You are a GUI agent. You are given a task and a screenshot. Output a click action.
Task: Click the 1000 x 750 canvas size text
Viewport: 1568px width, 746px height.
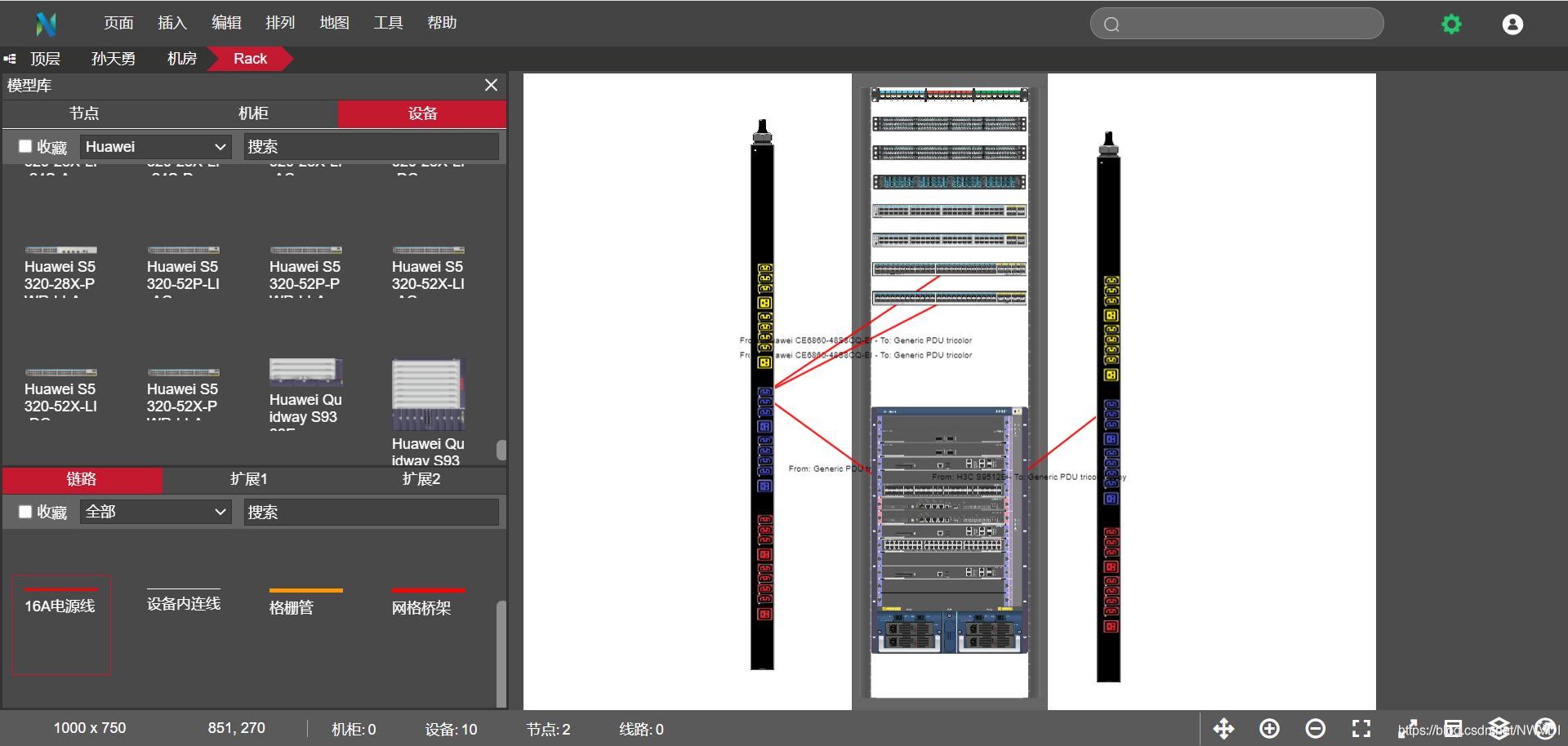tap(90, 728)
